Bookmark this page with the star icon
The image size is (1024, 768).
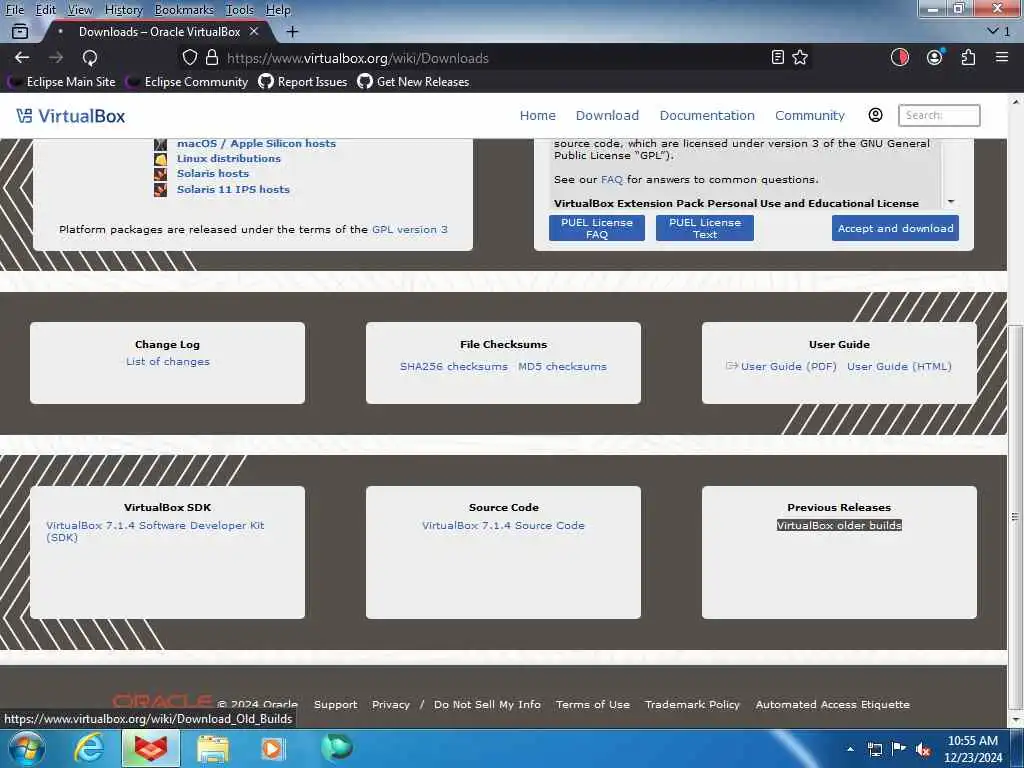[x=800, y=57]
